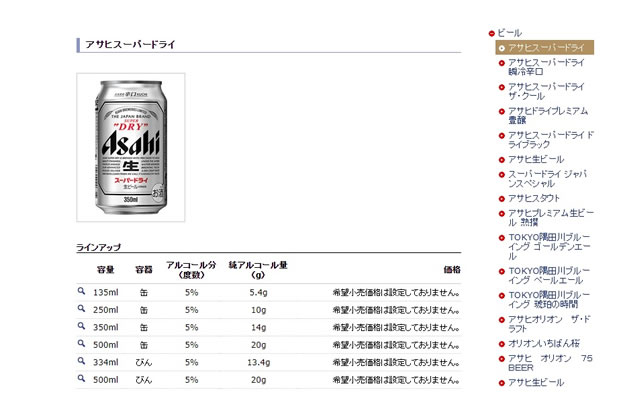Collapse the ビール category in sidebar
The height and width of the screenshot is (420, 640).
click(x=491, y=33)
